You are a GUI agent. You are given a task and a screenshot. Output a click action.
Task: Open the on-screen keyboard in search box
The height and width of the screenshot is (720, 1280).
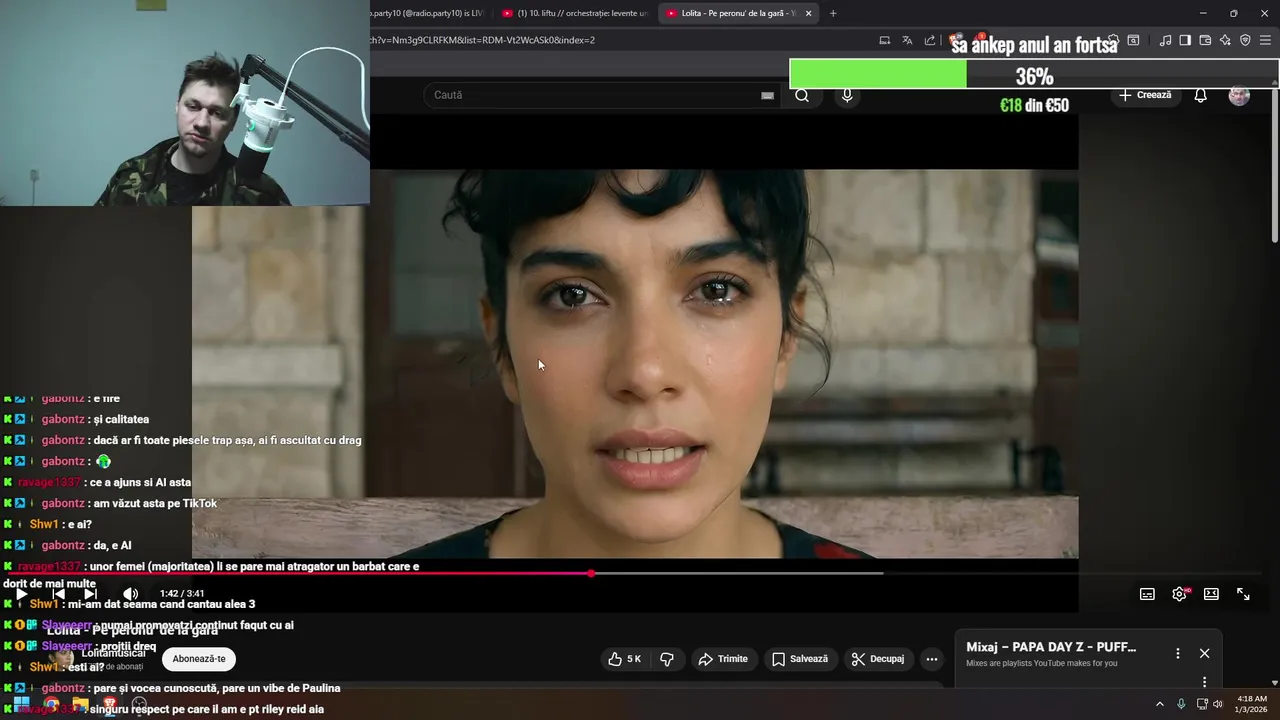click(767, 95)
